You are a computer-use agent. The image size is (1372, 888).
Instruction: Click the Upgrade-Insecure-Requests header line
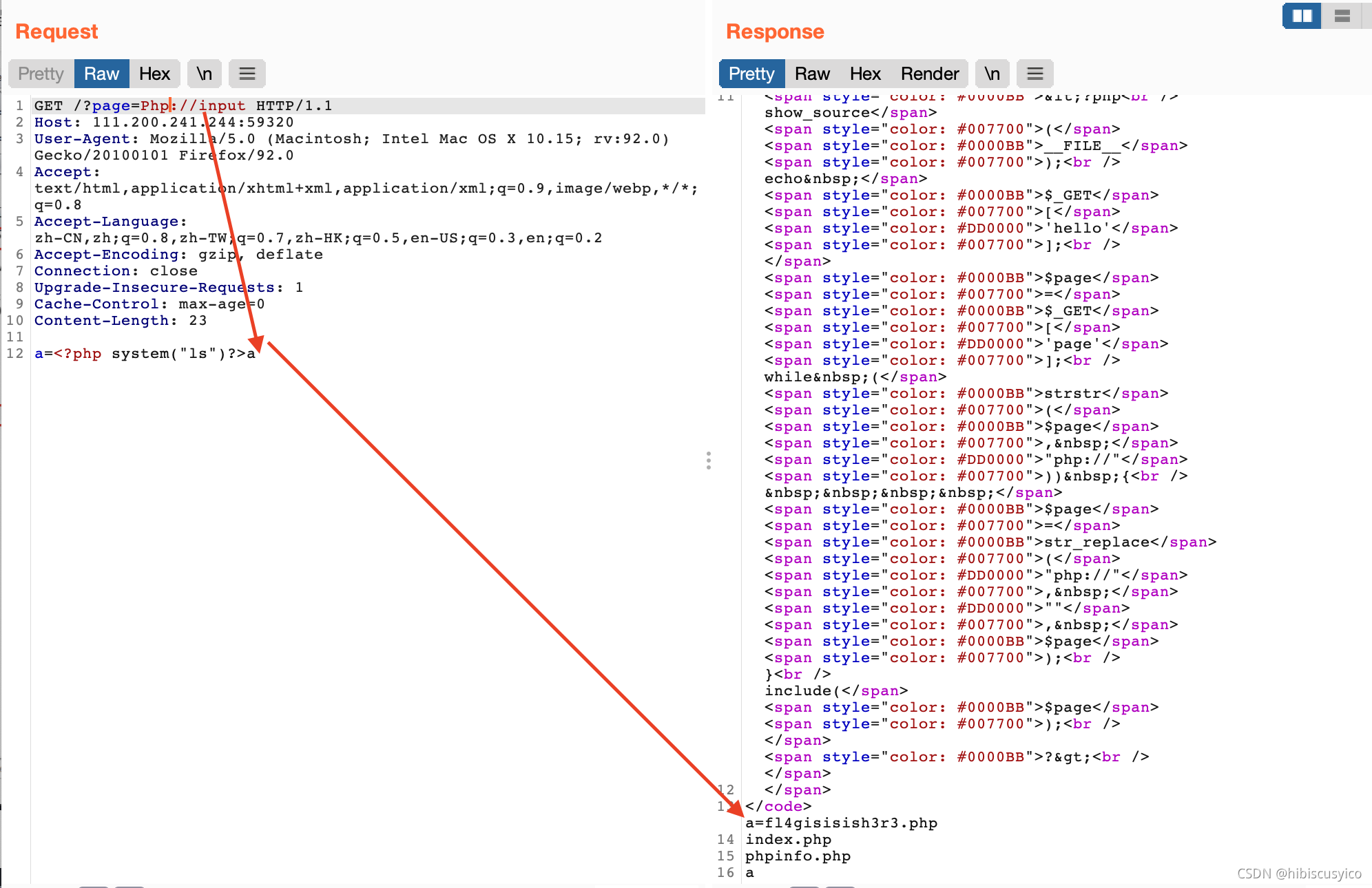(169, 287)
